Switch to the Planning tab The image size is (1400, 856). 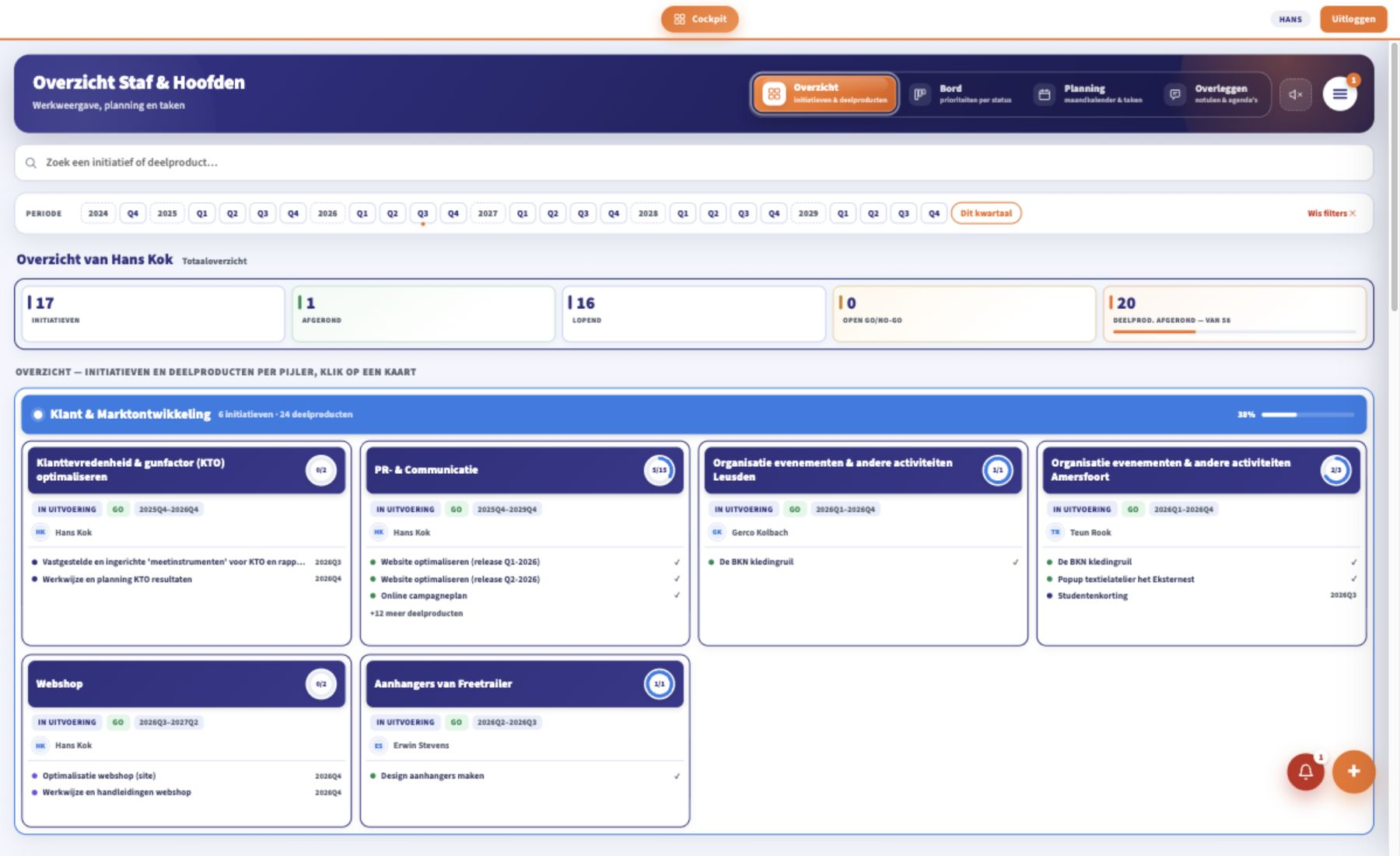coord(1089,94)
